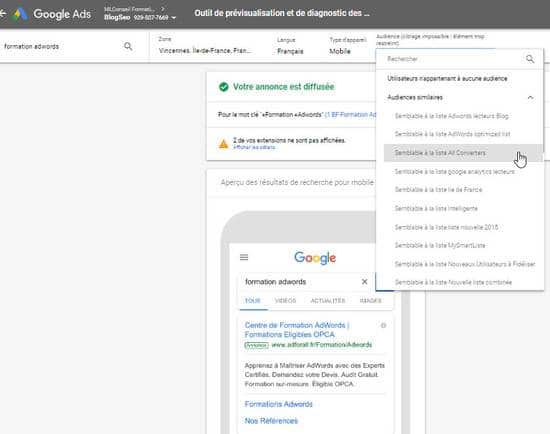Click the Votre annonce est diffusée message
The image size is (550, 434).
click(283, 87)
